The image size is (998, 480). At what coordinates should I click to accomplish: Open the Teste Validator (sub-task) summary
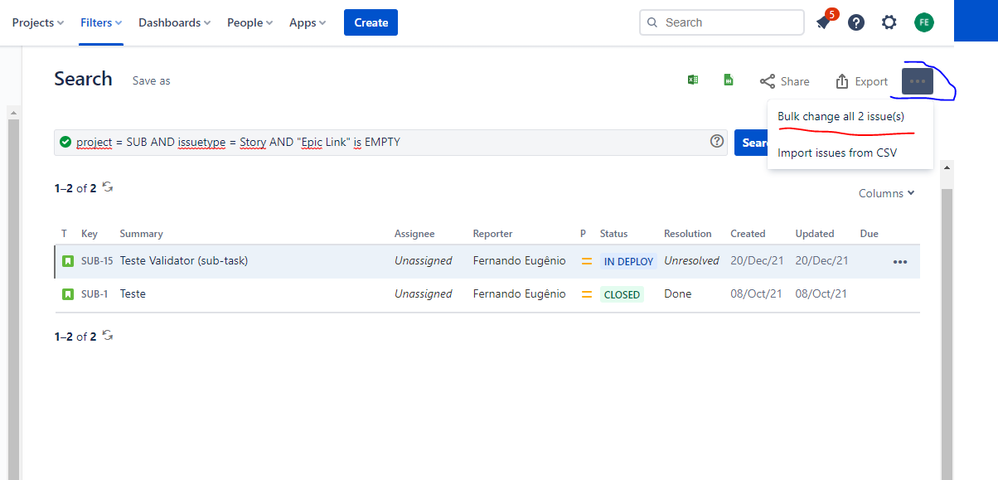183,261
